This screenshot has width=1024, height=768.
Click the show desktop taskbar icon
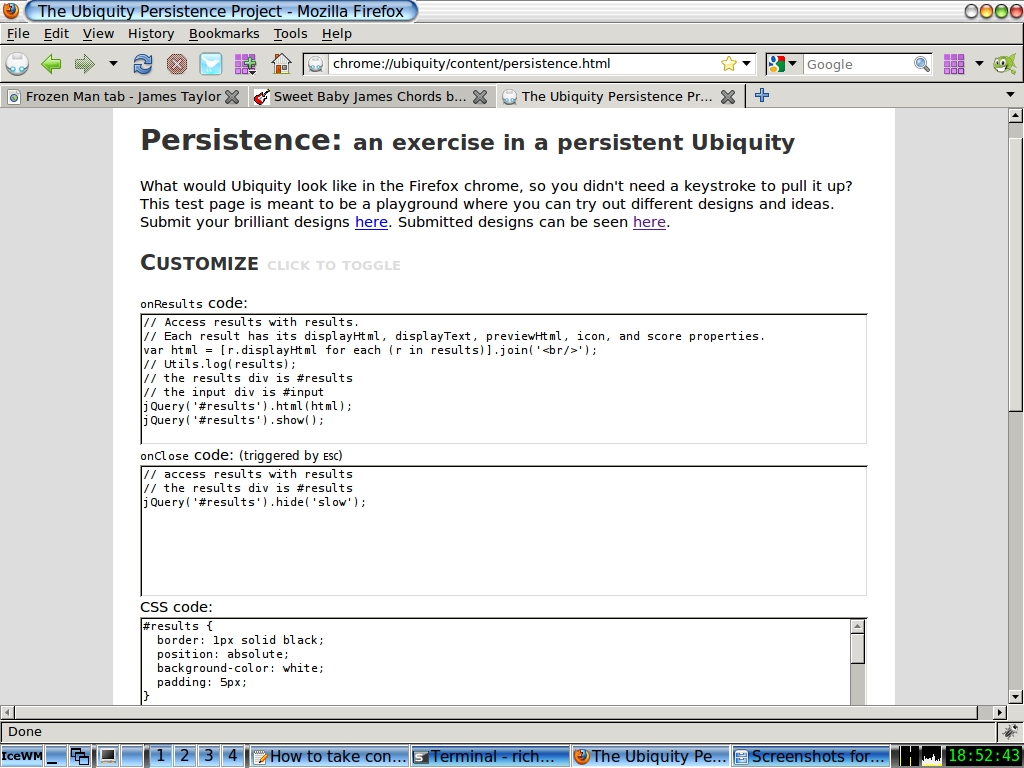point(56,756)
